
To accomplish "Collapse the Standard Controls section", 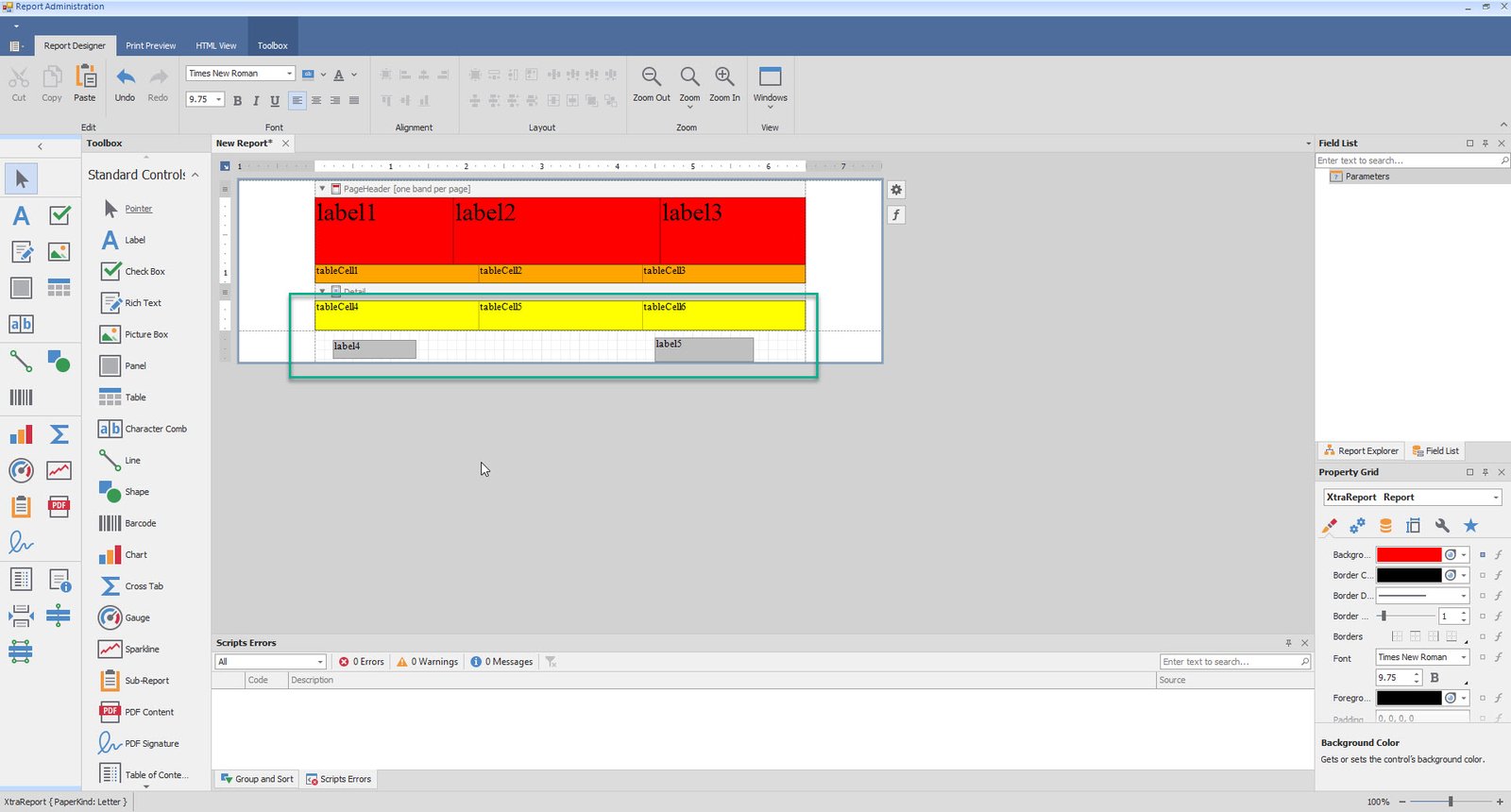I will [x=195, y=175].
